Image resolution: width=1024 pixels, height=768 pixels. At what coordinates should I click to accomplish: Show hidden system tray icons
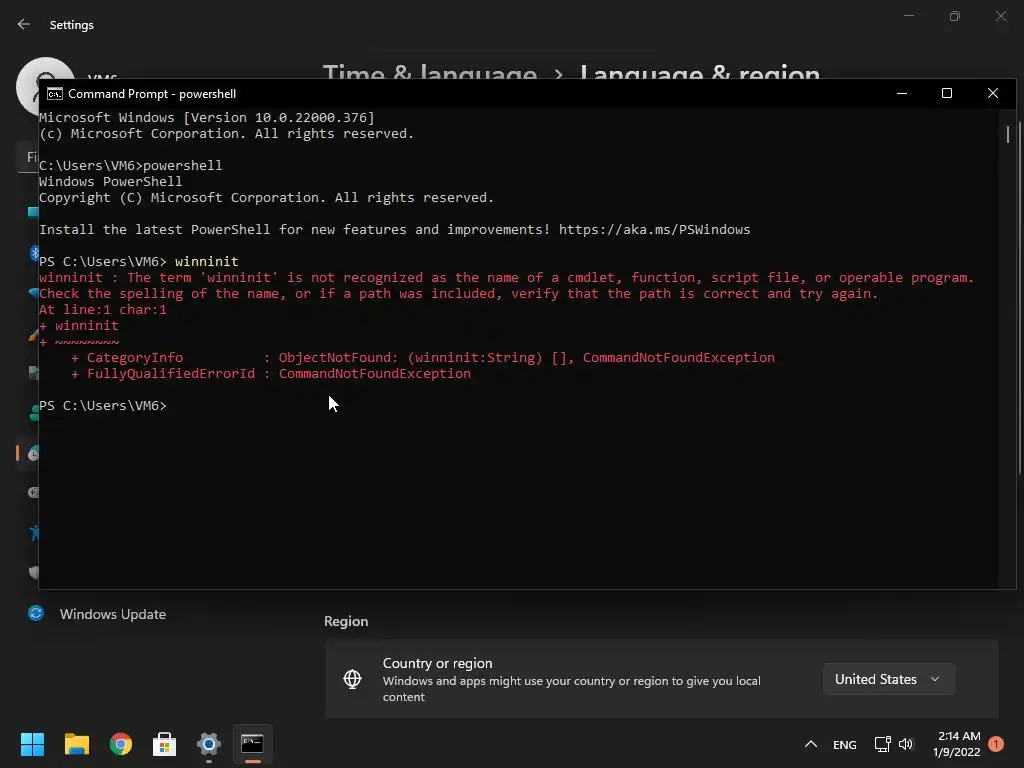[810, 744]
